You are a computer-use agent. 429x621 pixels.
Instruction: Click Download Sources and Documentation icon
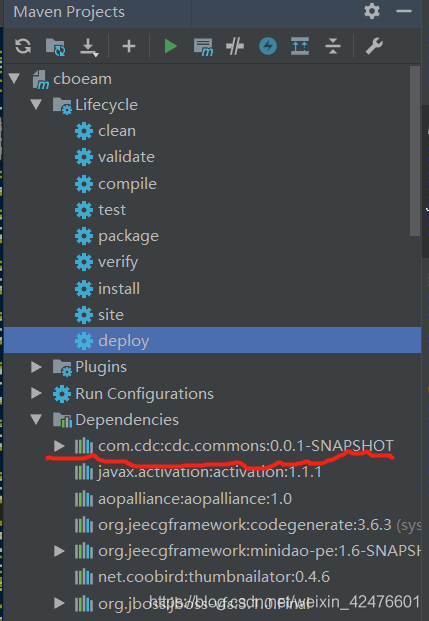[89, 47]
